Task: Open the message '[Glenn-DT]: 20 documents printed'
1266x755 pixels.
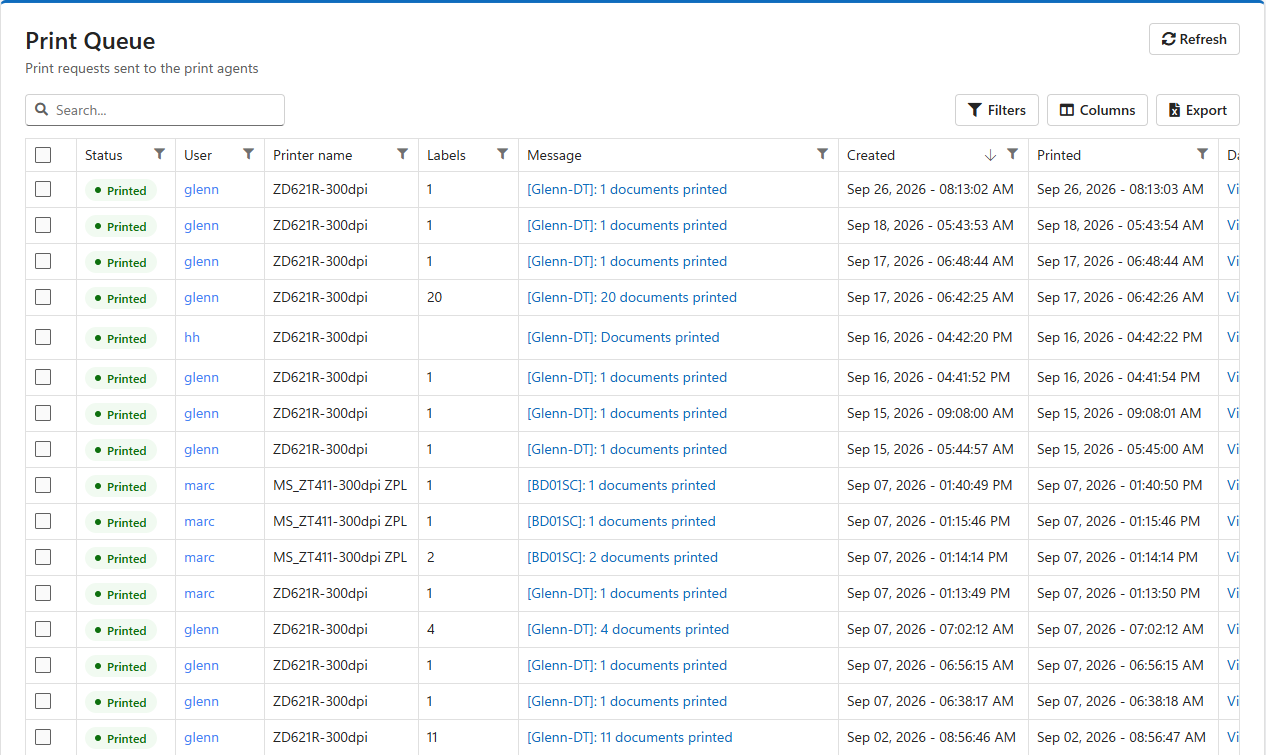Action: click(632, 297)
